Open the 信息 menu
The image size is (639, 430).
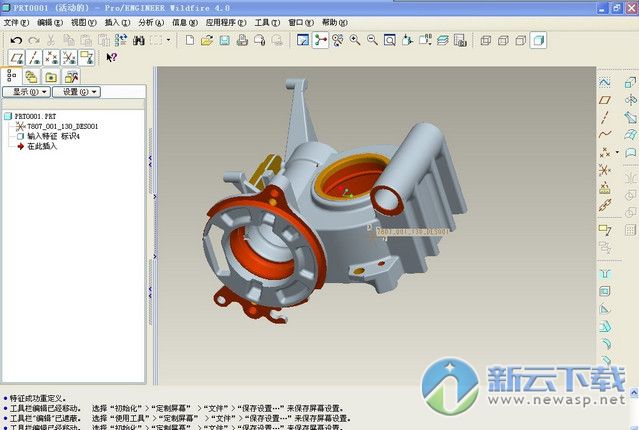click(x=185, y=22)
